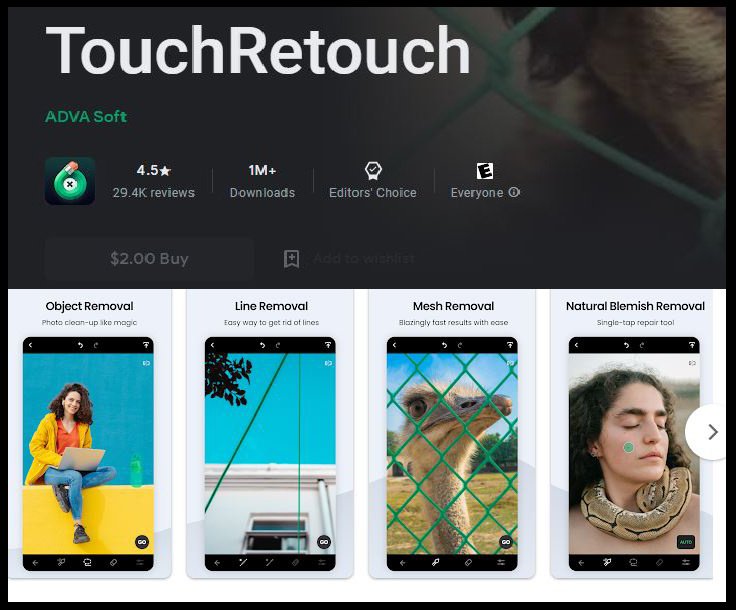Click the "Blazingly fast results with ease" caption

[x=453, y=322]
